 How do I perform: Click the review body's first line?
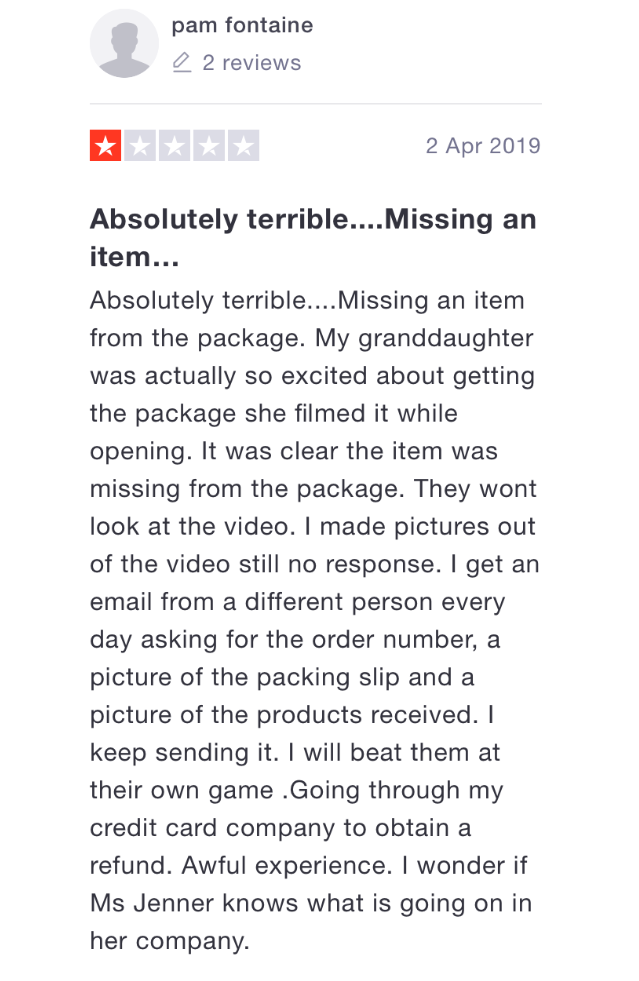[x=307, y=300]
